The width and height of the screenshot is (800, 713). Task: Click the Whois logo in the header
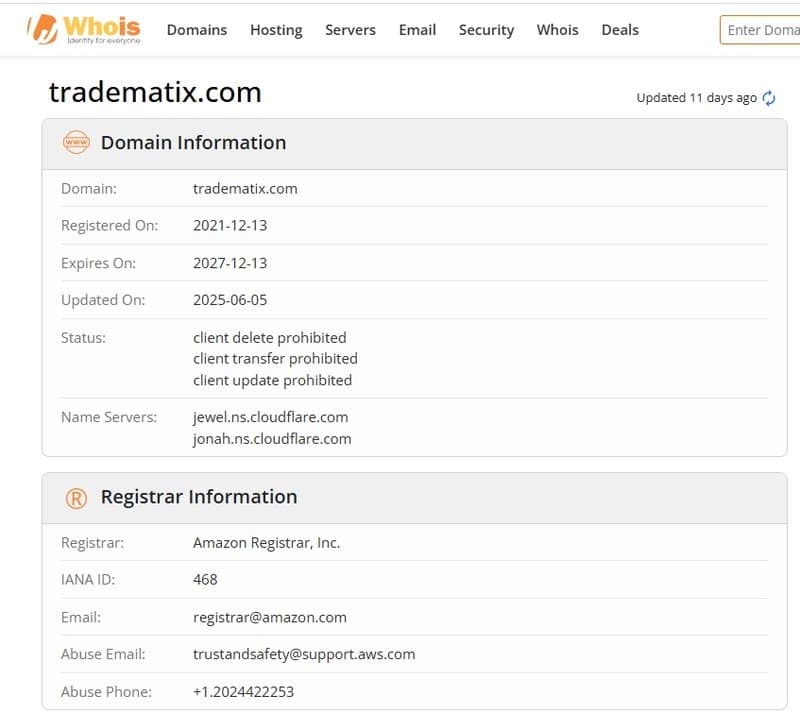point(84,29)
